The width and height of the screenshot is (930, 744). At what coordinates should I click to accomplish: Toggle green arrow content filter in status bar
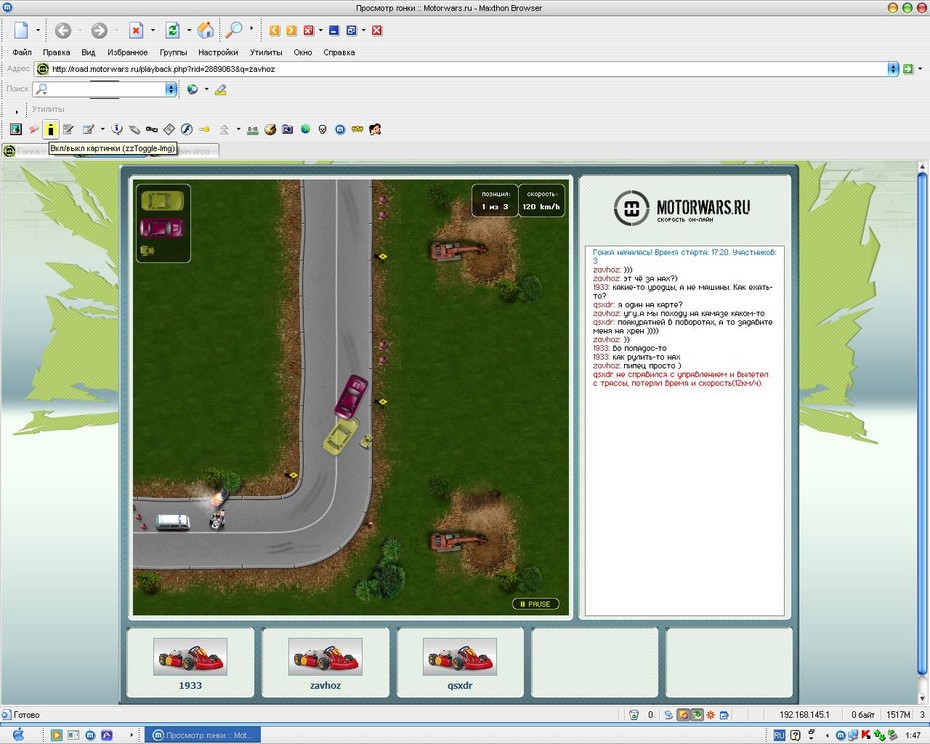pyautogui.click(x=697, y=715)
